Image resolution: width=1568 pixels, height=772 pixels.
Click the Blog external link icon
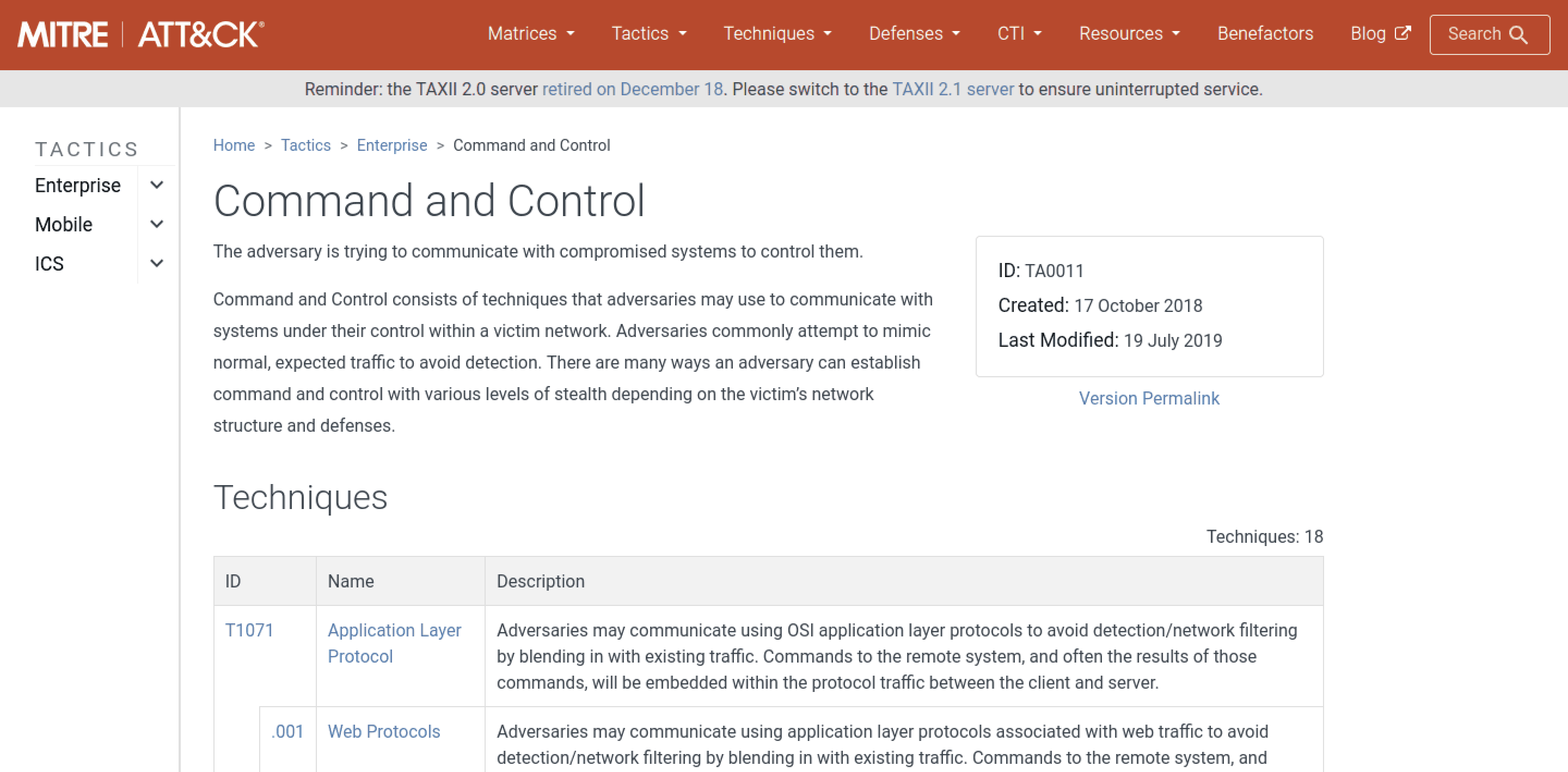point(1402,33)
